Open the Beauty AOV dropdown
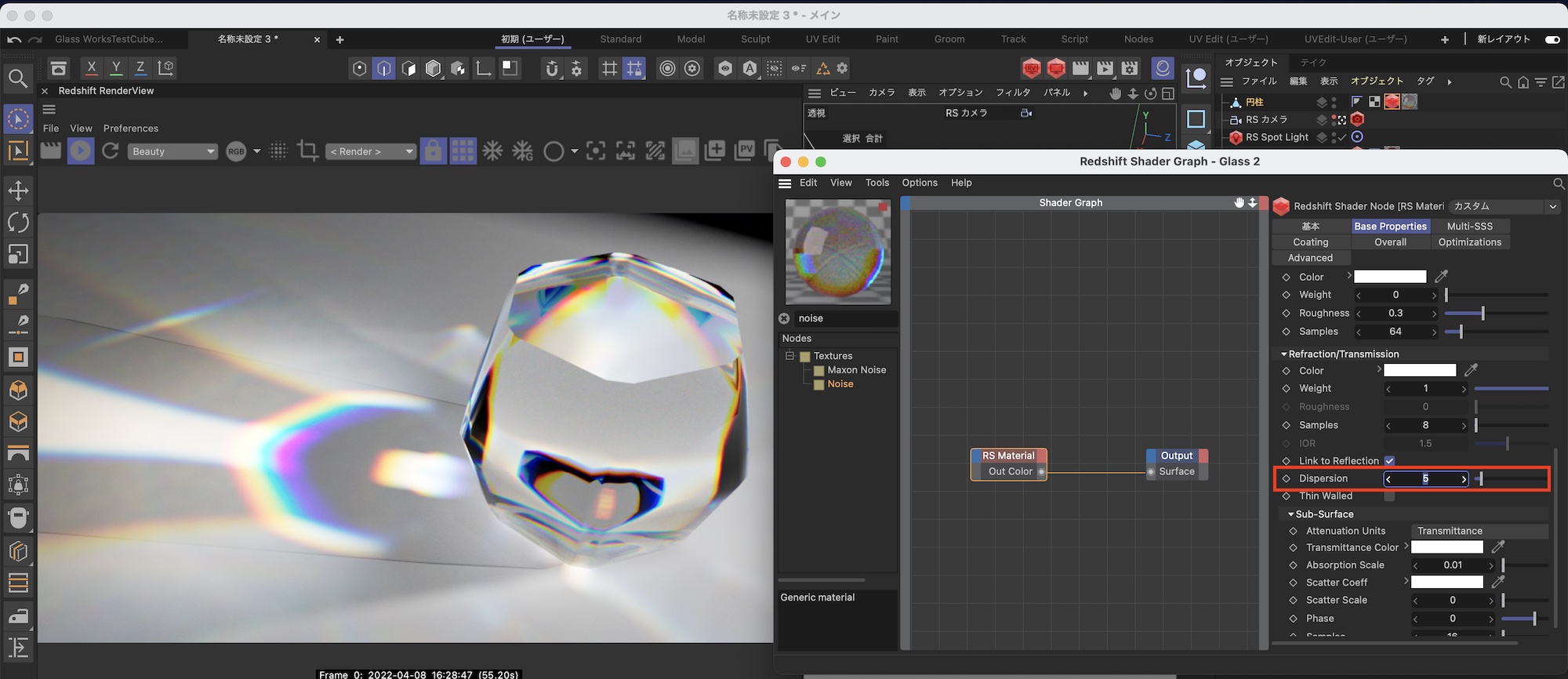Screen dimensions: 1568x679 pyautogui.click(x=172, y=151)
